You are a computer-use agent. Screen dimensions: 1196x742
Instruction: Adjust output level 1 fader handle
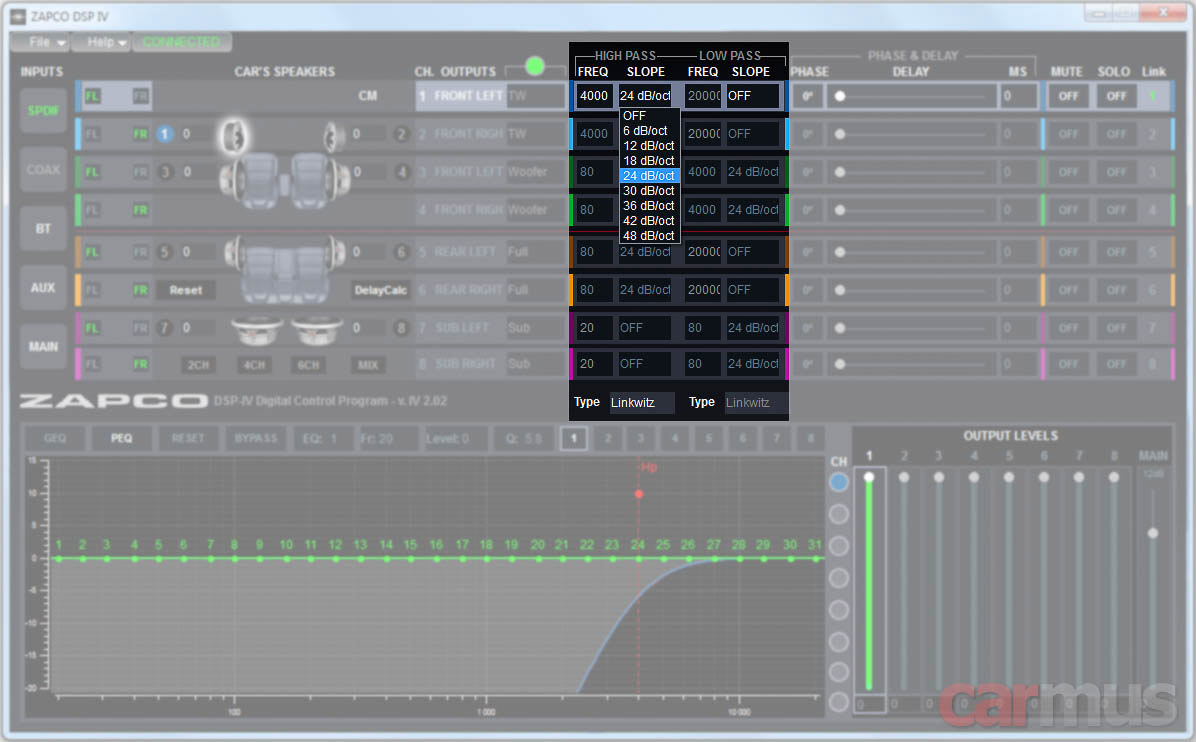(869, 477)
